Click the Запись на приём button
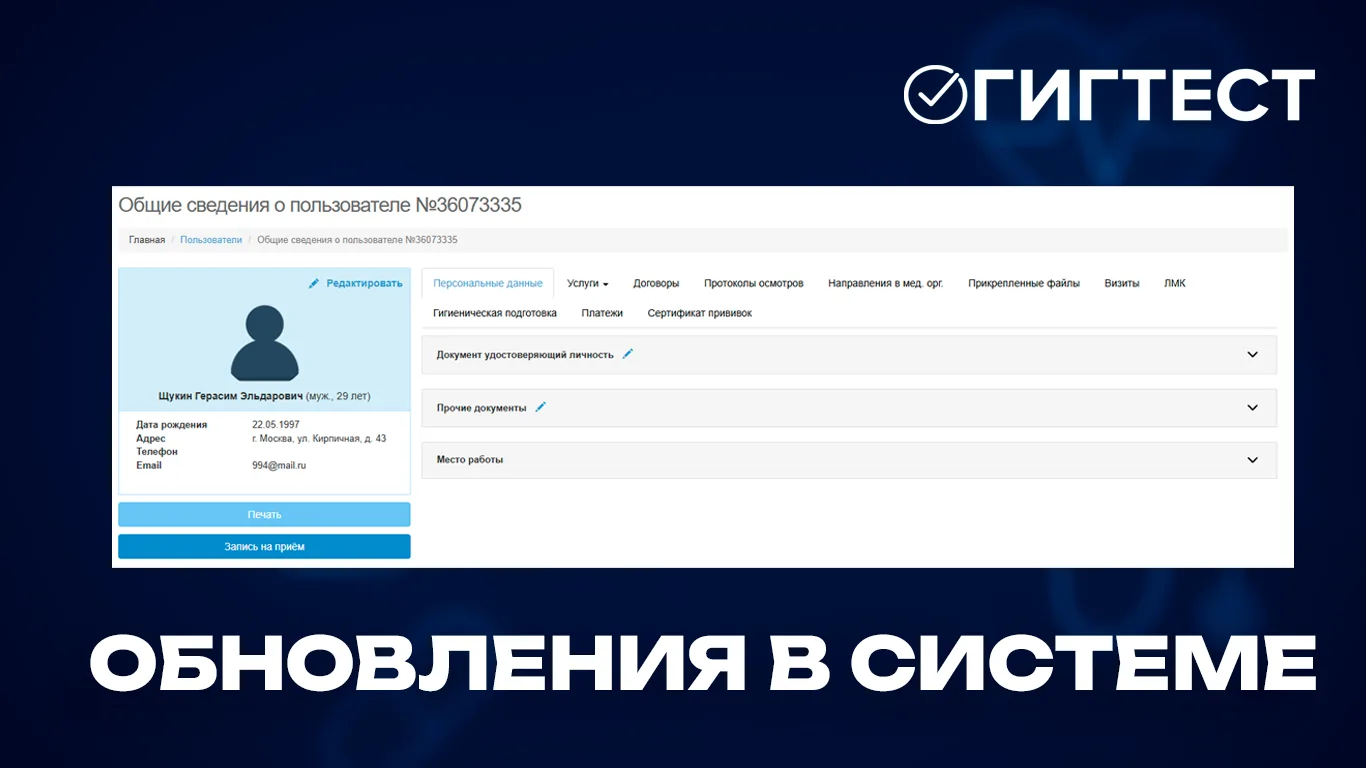The image size is (1366, 768). (264, 547)
